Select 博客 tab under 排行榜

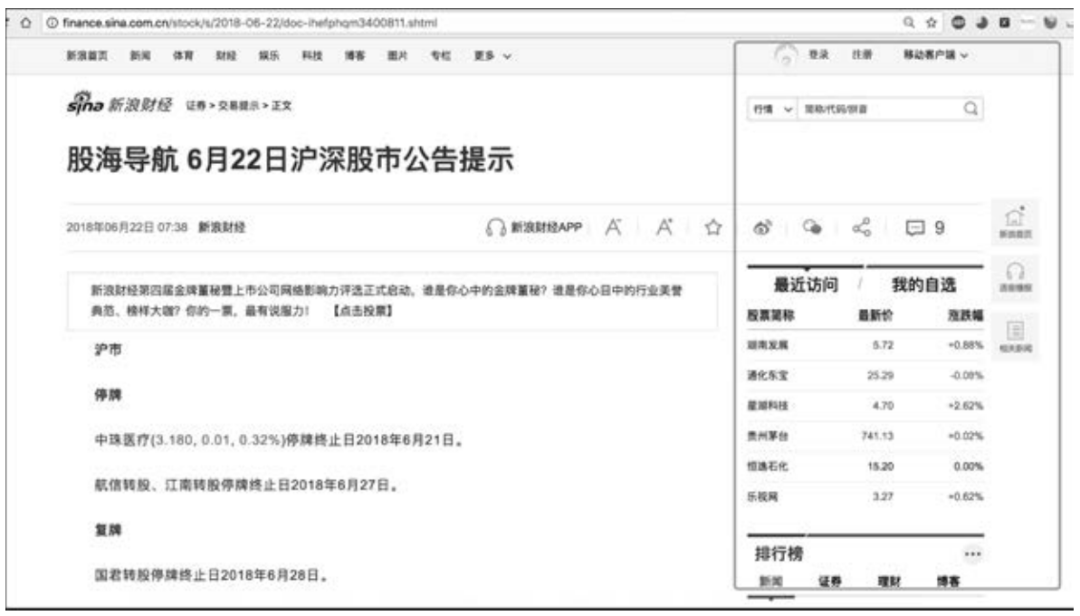(x=948, y=582)
